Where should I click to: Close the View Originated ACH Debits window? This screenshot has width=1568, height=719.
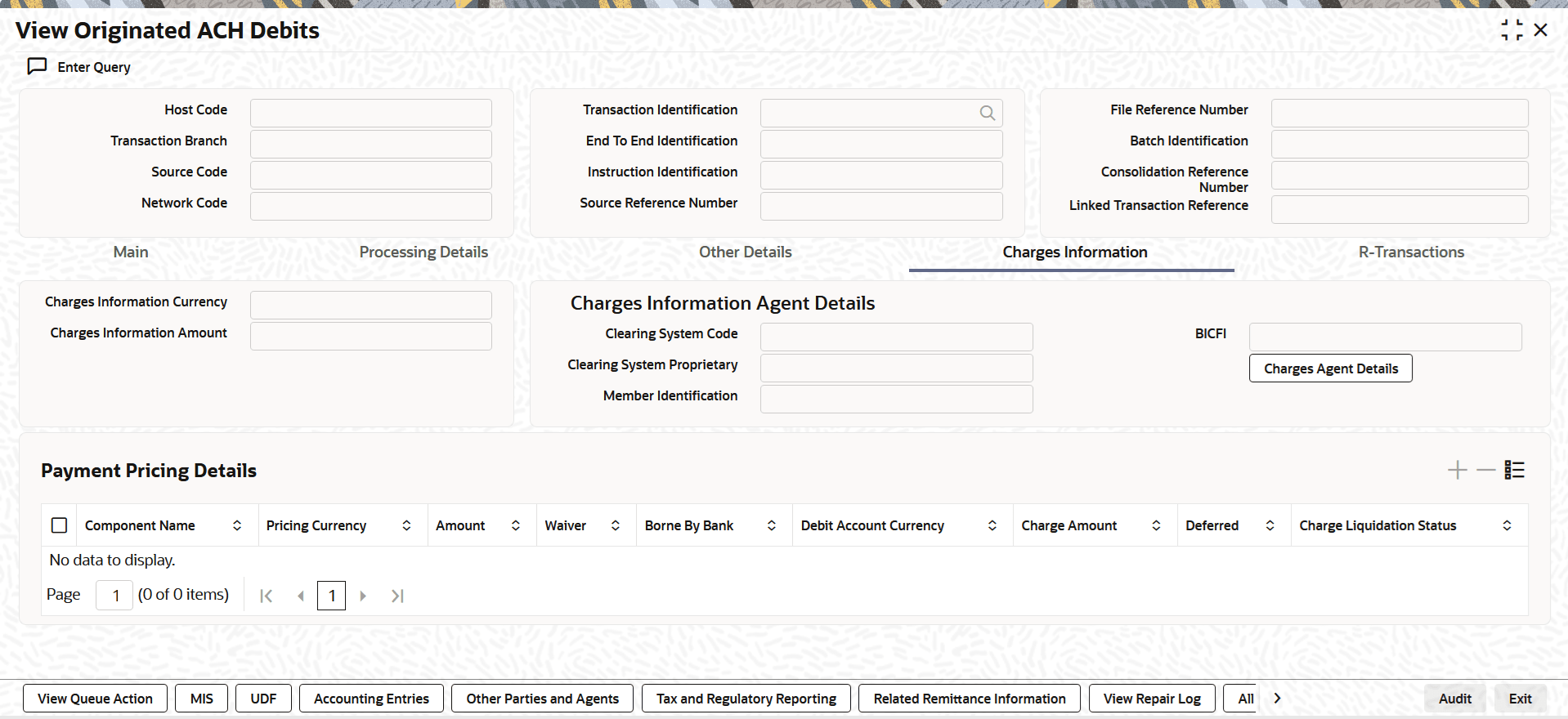click(x=1541, y=30)
